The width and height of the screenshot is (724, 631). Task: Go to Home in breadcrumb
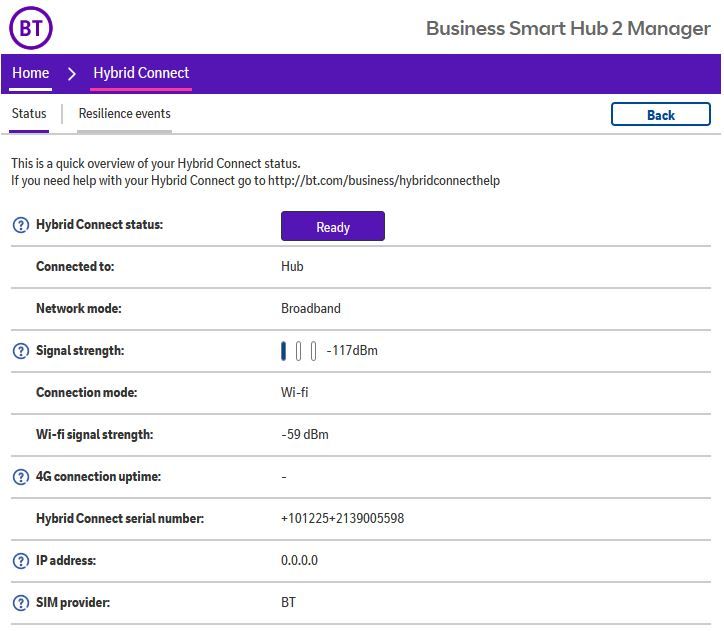pos(30,73)
